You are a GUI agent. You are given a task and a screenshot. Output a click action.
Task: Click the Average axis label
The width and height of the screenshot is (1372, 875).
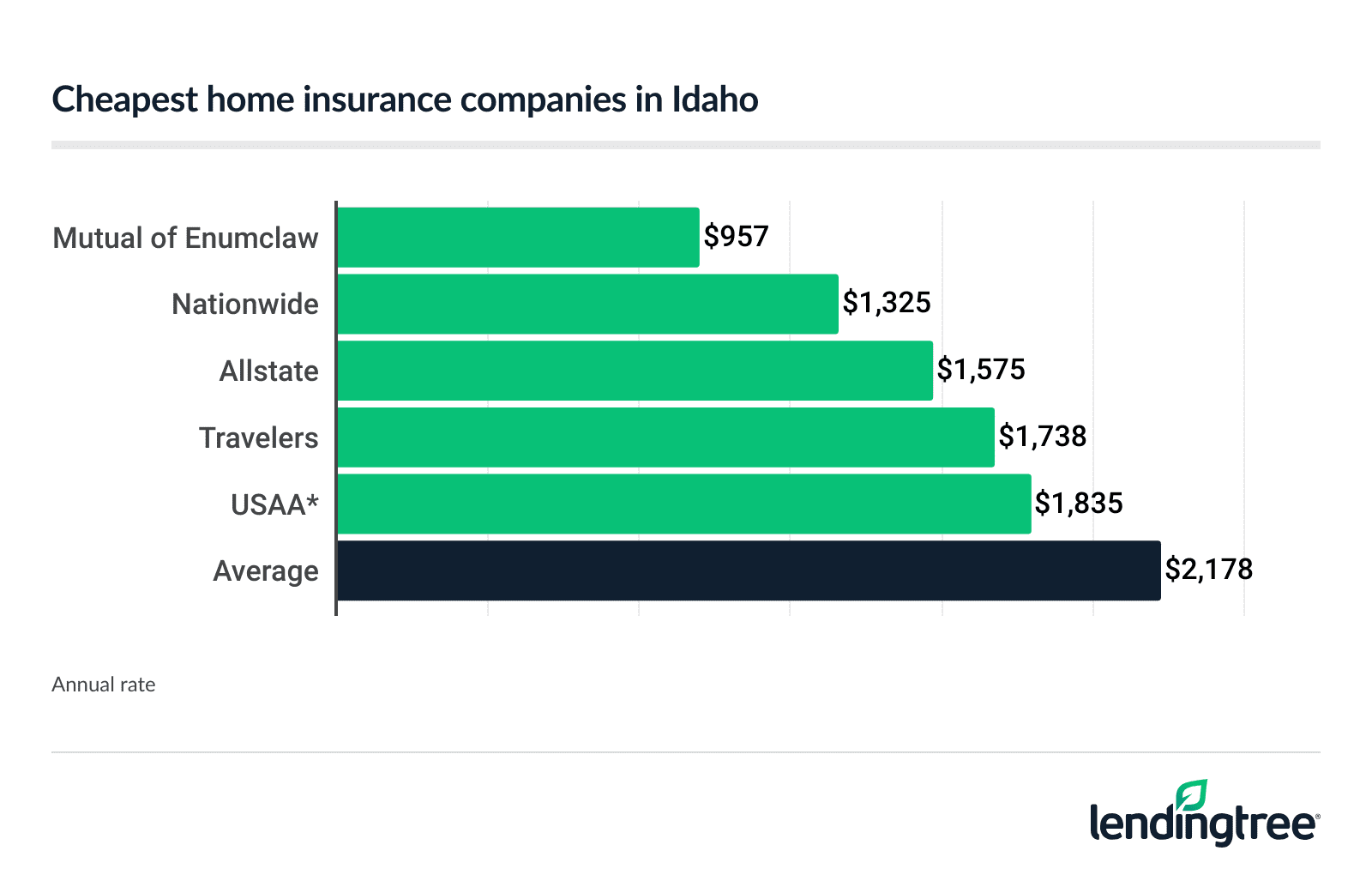click(x=266, y=570)
